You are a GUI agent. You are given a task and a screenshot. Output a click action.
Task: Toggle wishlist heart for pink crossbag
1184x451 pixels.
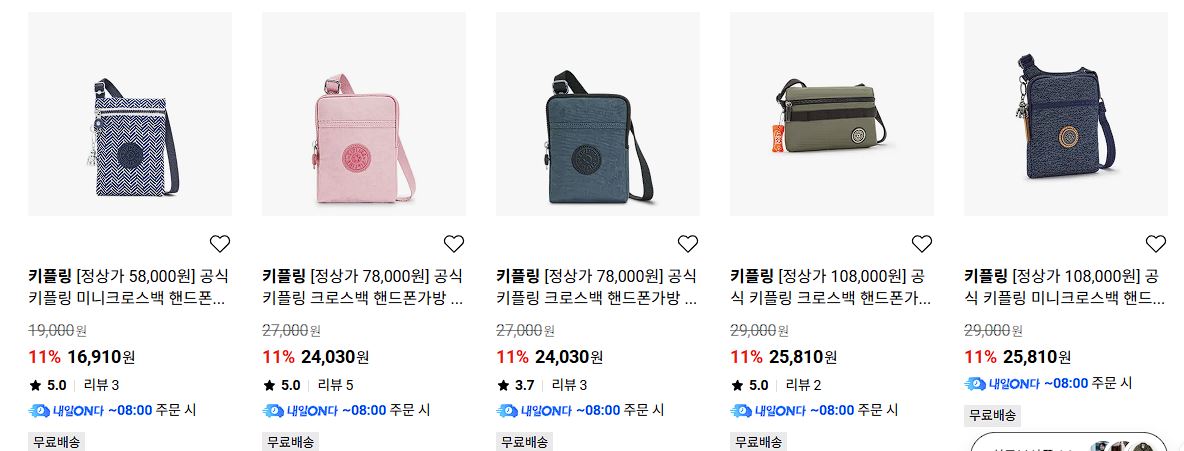(454, 243)
